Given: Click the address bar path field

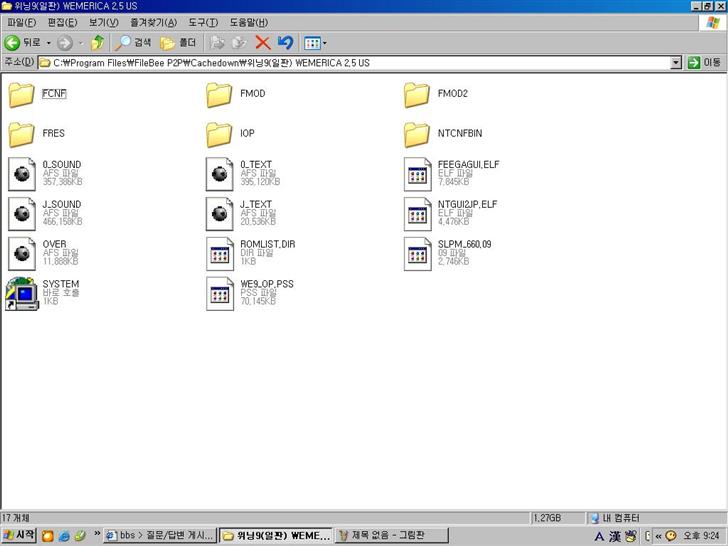Looking at the screenshot, I should pyautogui.click(x=354, y=63).
